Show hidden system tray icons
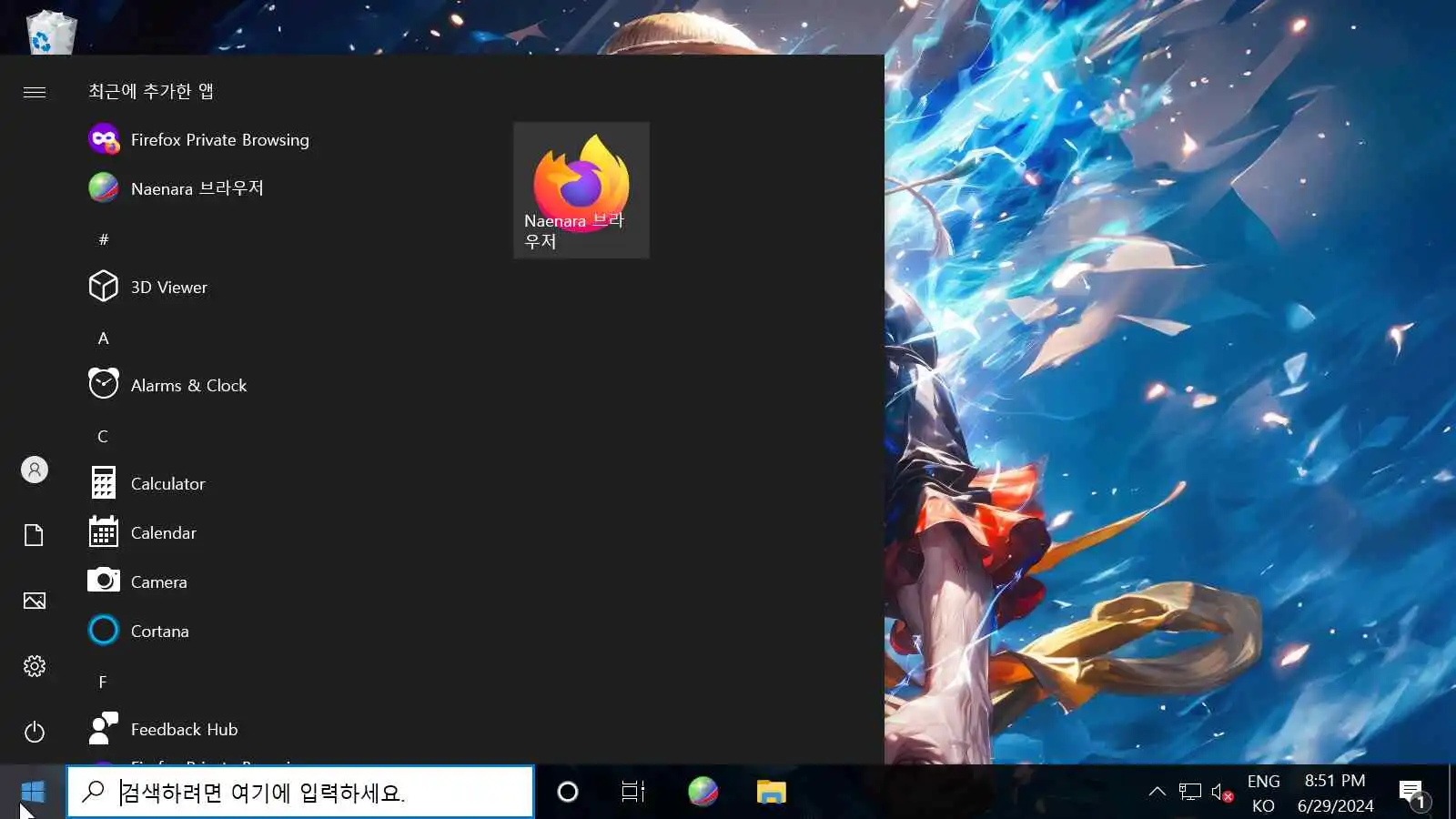 point(1157,792)
